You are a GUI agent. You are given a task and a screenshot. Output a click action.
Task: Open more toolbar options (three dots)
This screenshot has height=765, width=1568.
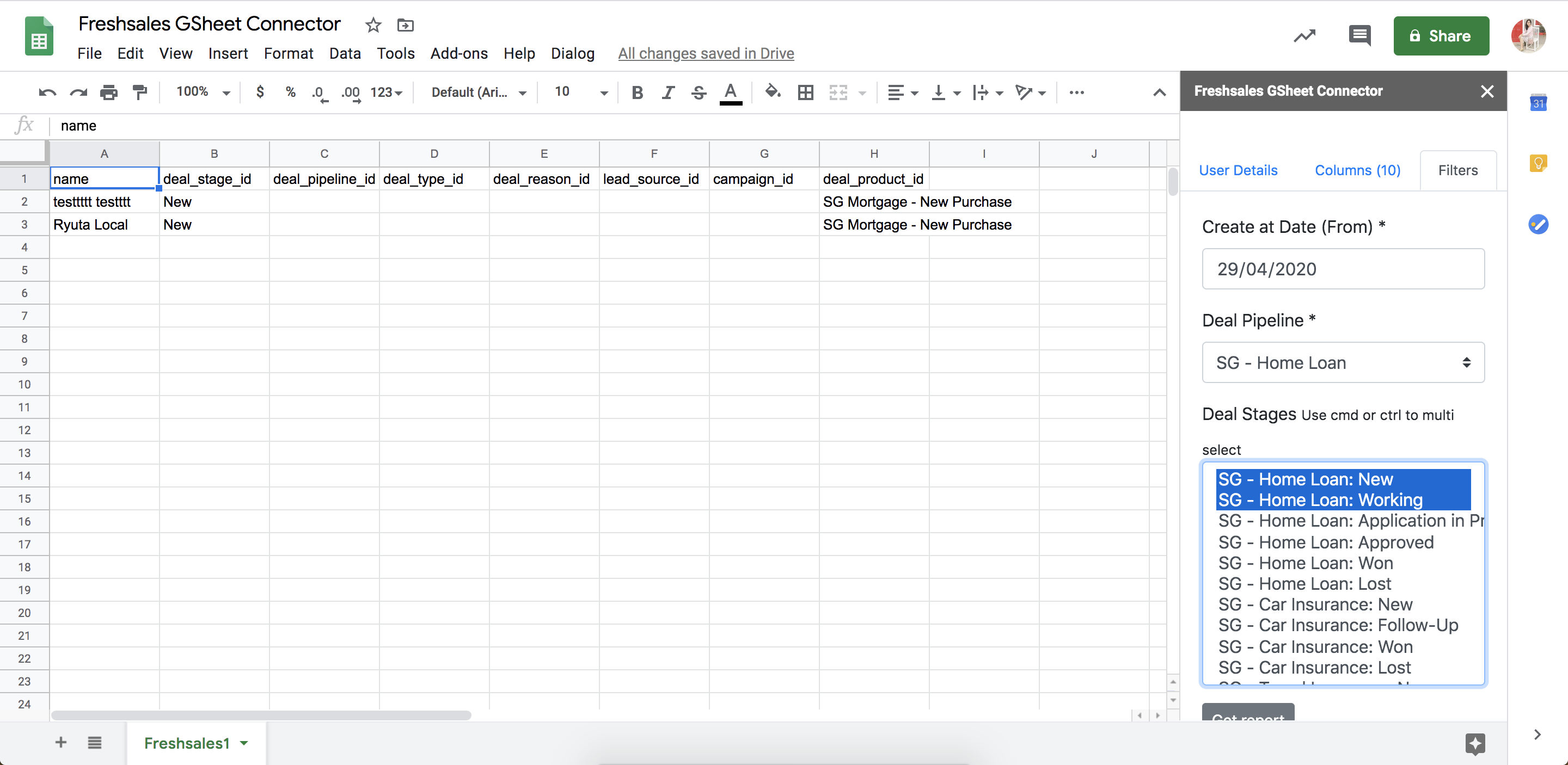pos(1076,92)
